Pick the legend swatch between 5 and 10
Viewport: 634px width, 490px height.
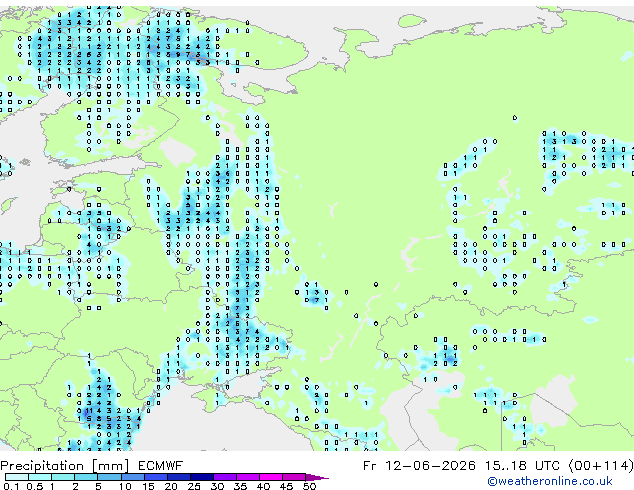click(x=109, y=477)
